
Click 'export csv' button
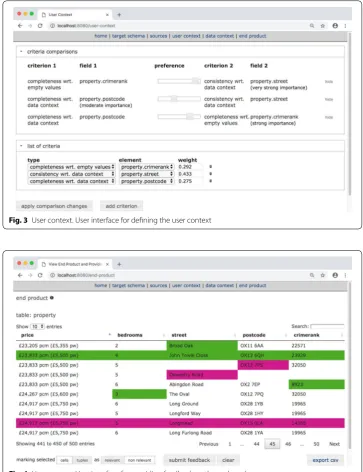(x=325, y=460)
